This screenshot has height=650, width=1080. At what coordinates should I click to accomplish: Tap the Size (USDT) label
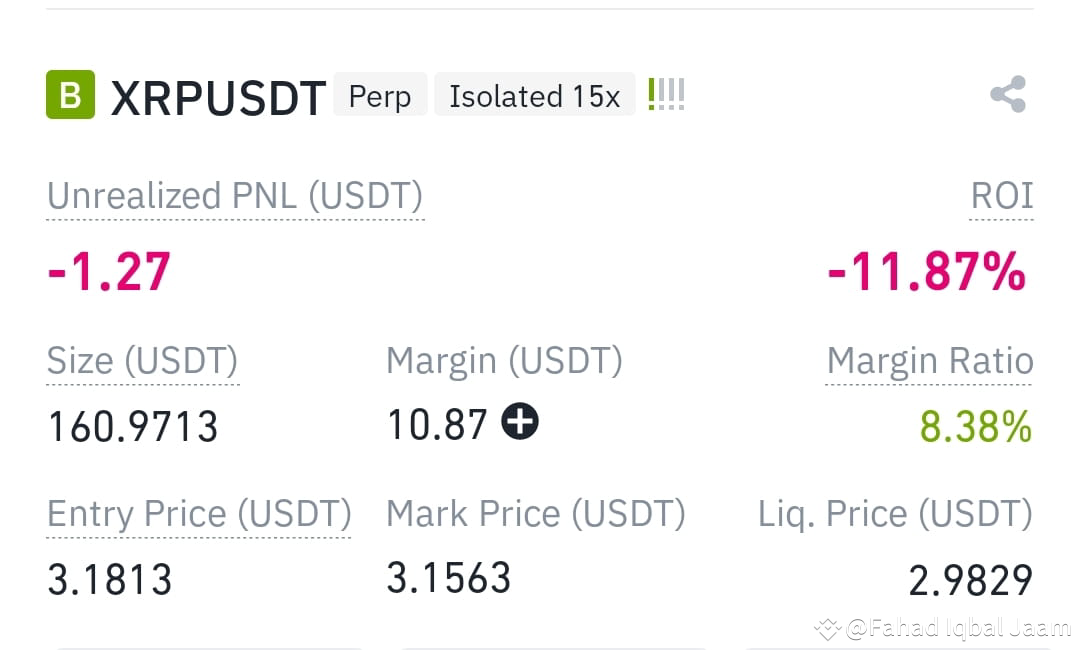[142, 361]
